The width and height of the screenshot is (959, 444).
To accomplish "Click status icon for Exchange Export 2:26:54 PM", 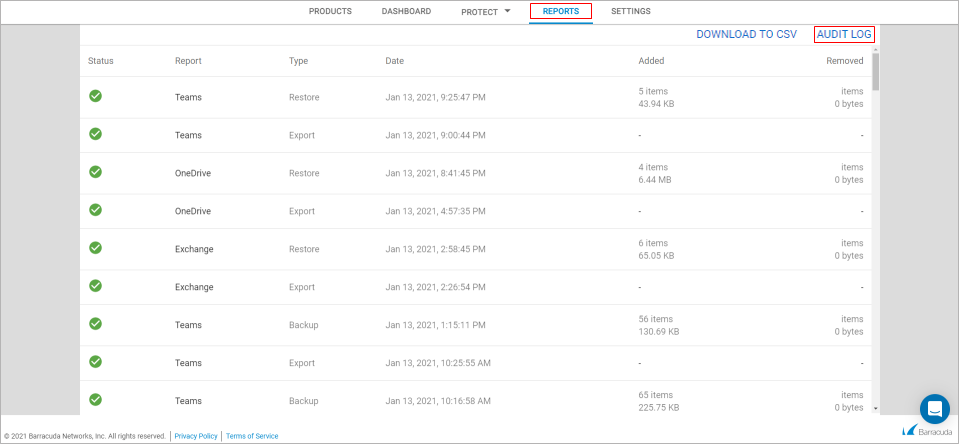I will (x=95, y=286).
